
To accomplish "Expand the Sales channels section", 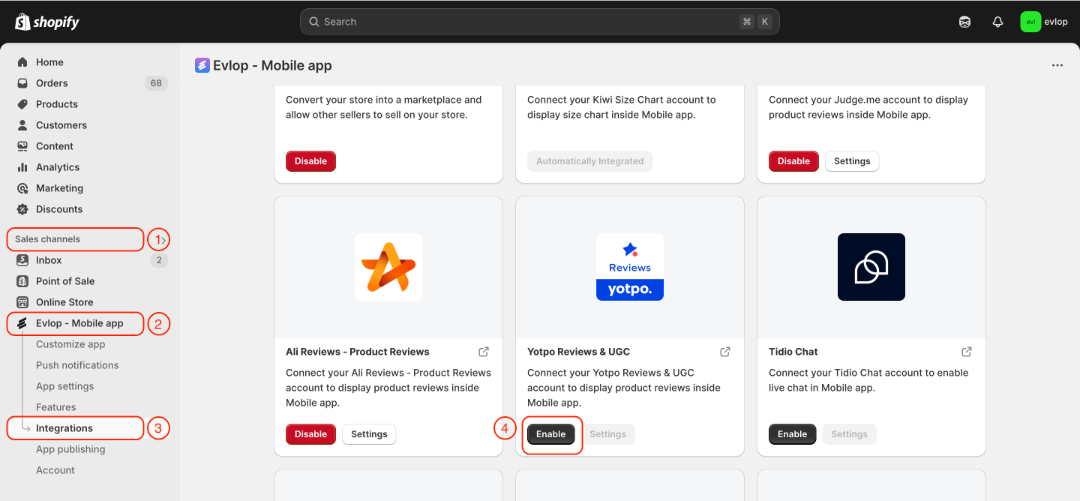I will point(75,239).
